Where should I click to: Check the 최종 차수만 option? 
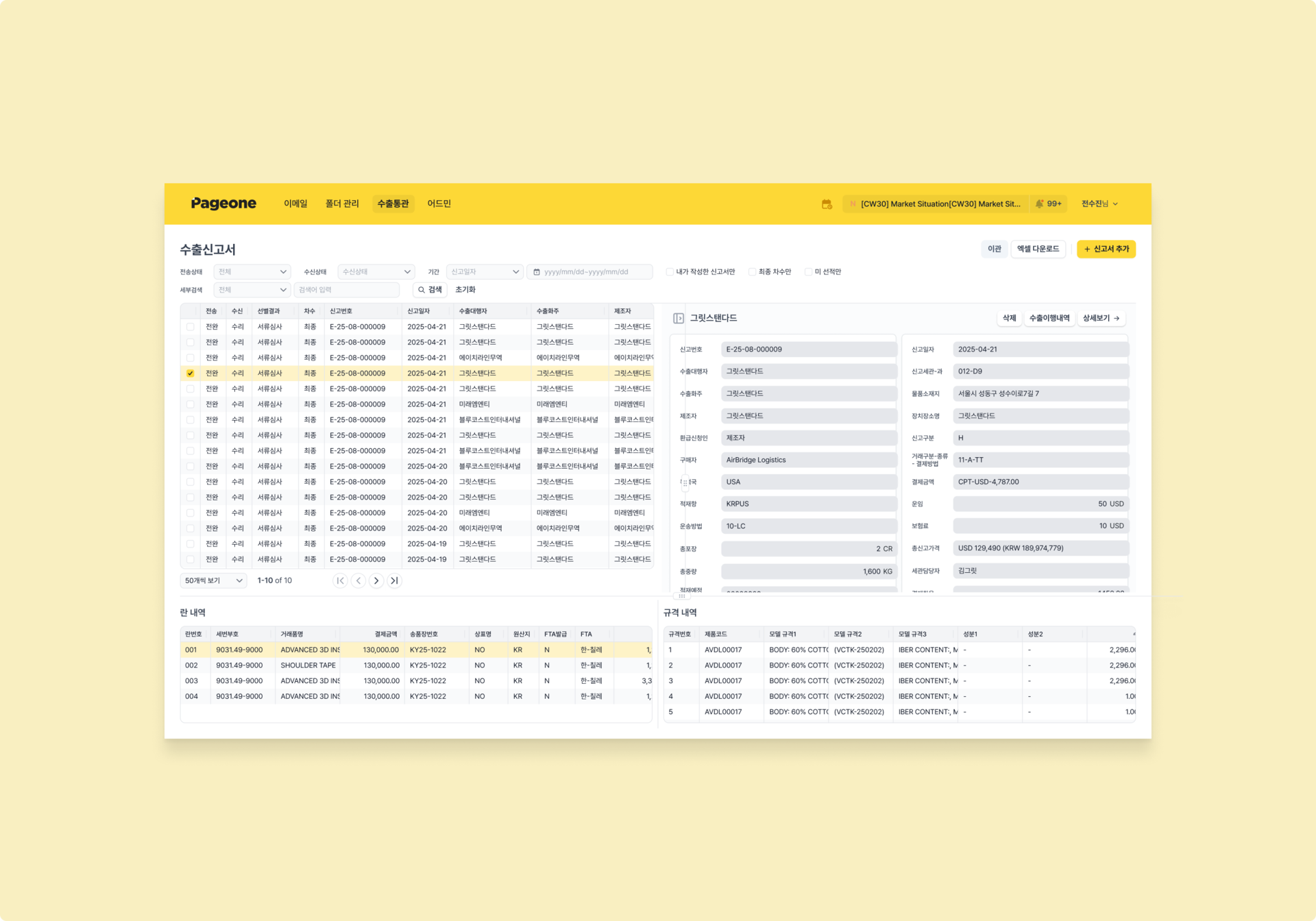coord(752,272)
